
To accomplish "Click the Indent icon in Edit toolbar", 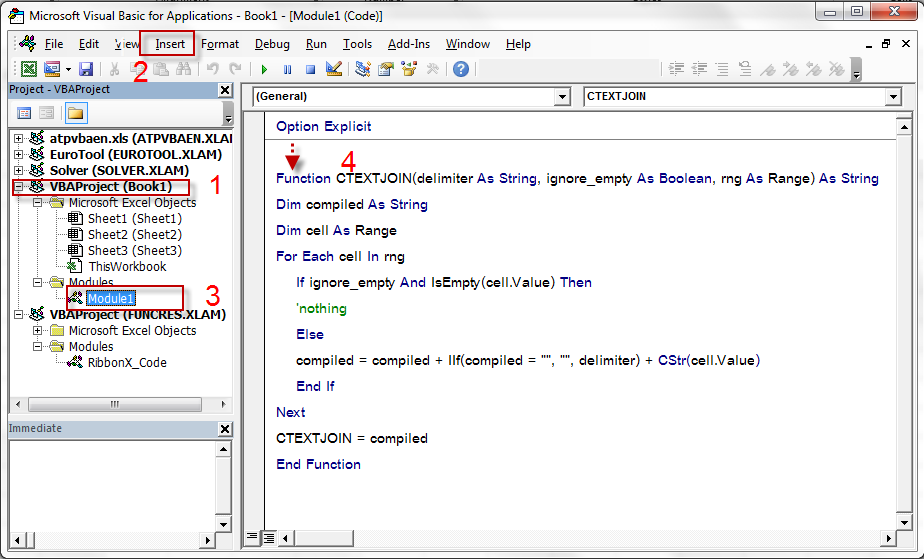I will [676, 69].
